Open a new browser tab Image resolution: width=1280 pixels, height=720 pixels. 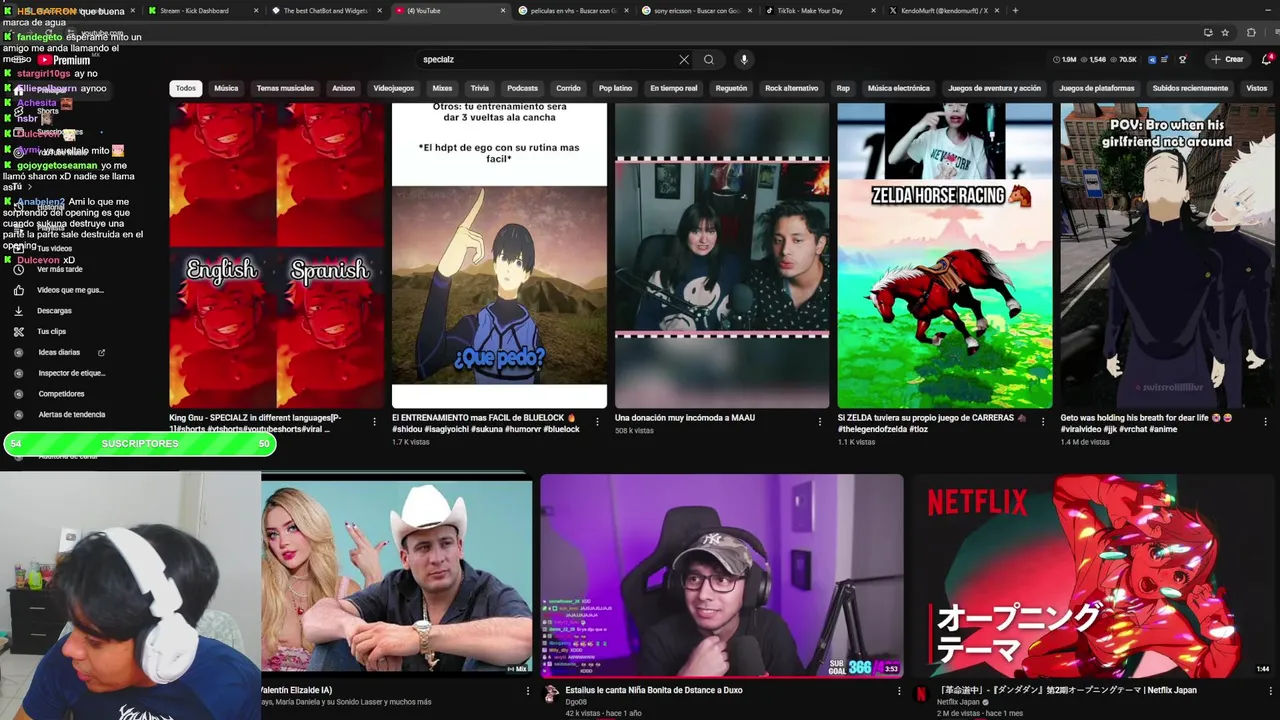(x=1015, y=11)
